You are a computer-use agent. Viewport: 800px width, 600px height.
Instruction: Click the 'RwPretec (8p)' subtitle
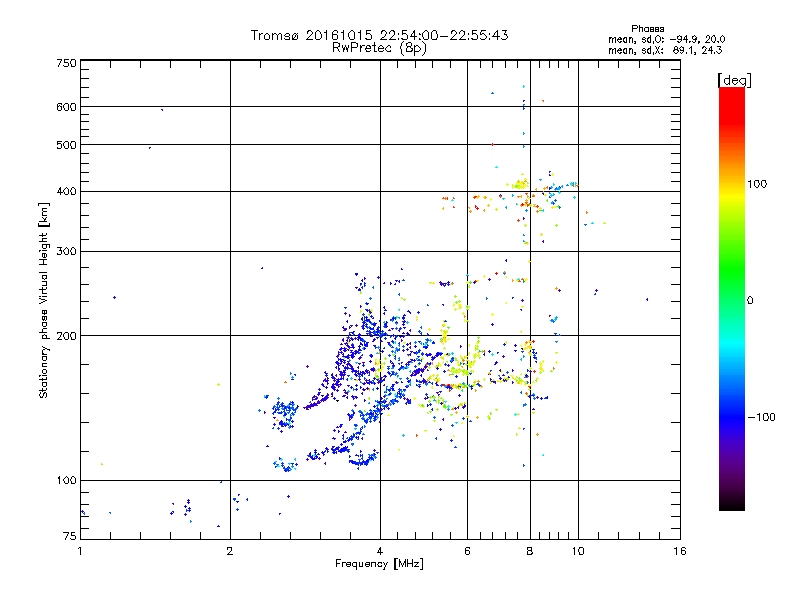pyautogui.click(x=379, y=48)
